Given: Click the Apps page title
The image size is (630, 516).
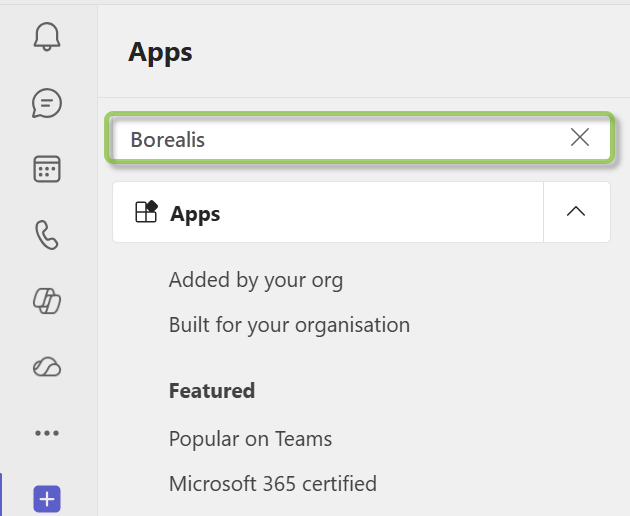Looking at the screenshot, I should point(160,53).
